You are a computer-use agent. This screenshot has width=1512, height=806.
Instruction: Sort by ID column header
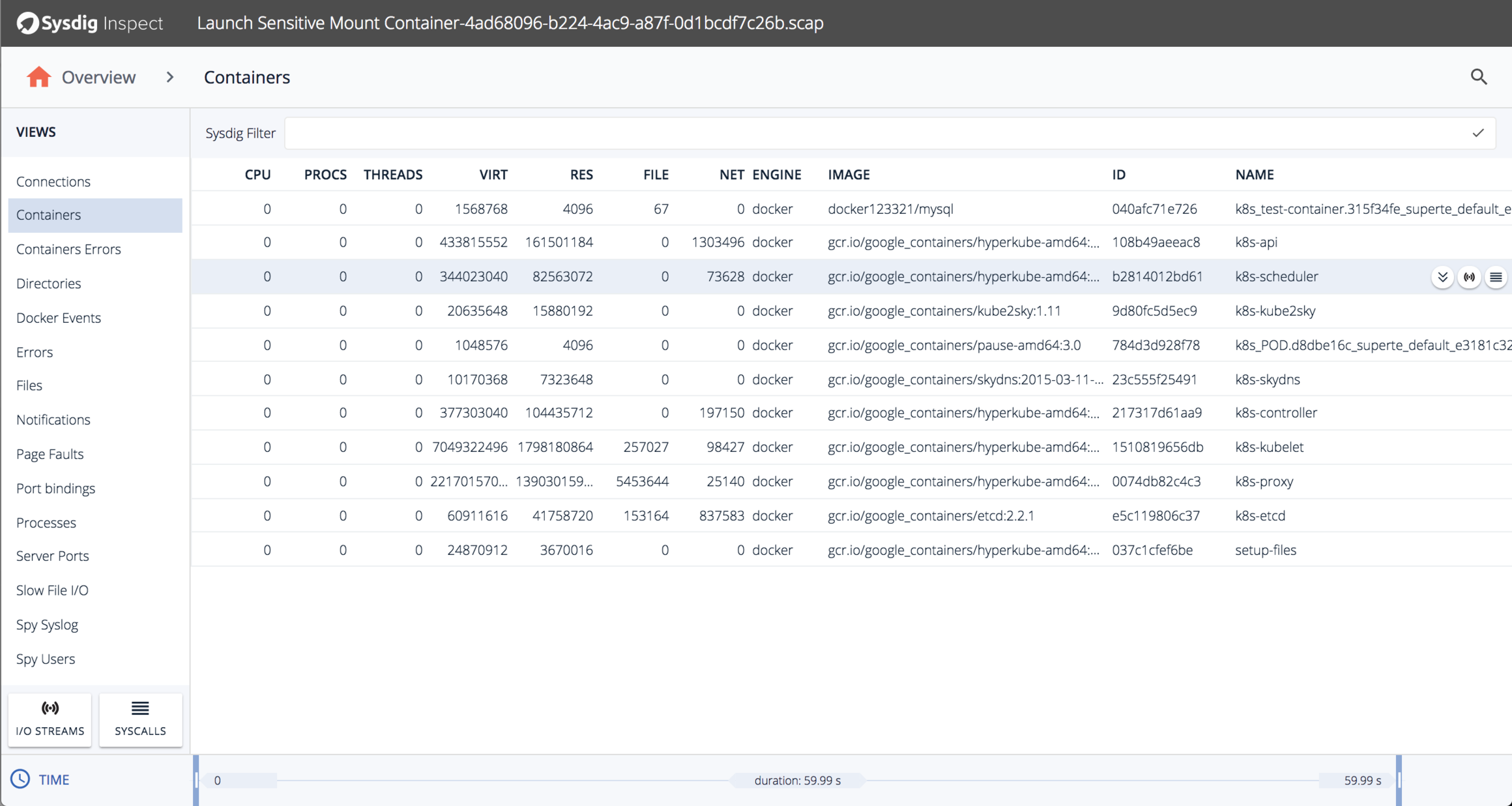[1118, 175]
